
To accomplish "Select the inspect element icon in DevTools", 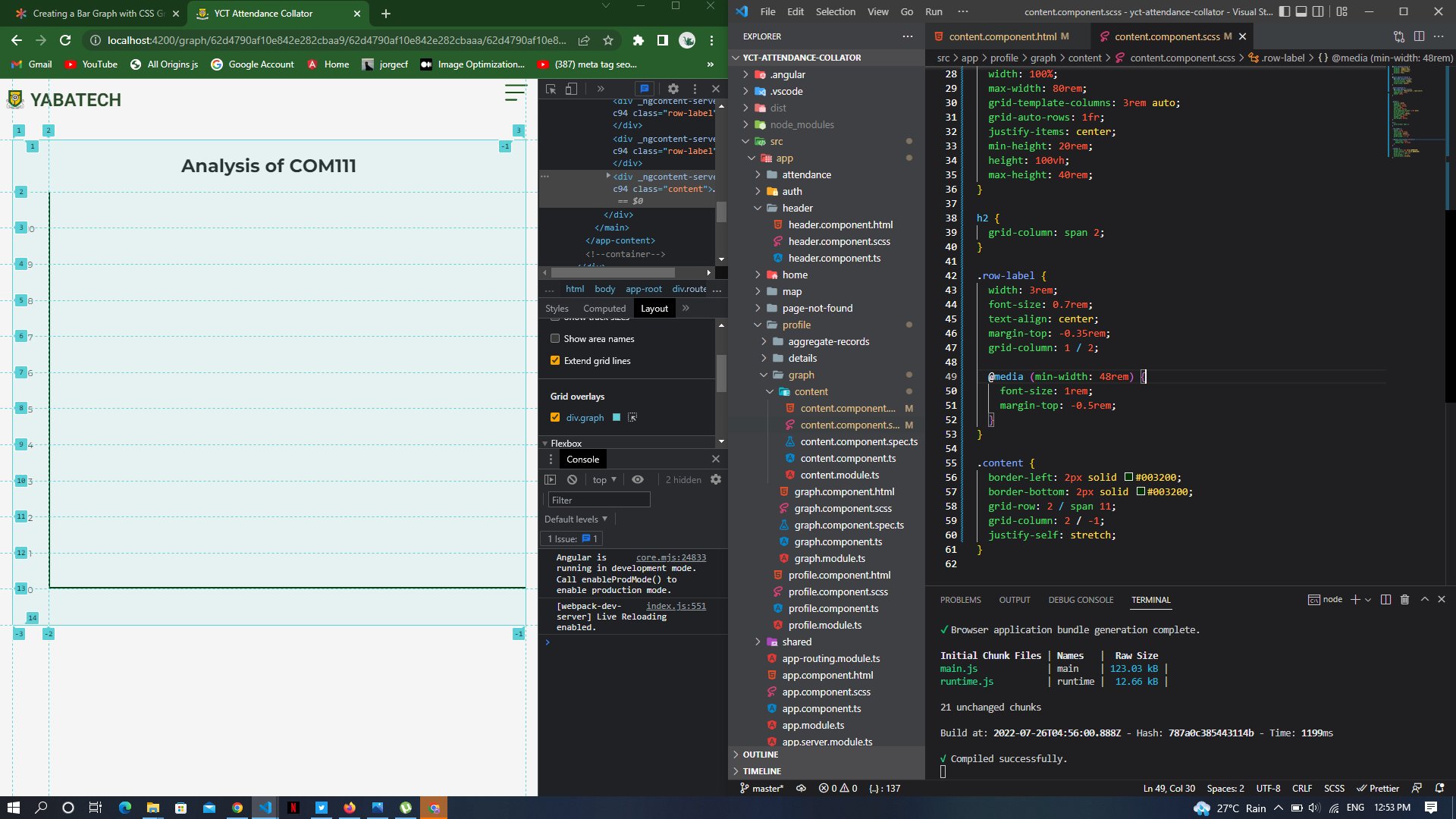I will pyautogui.click(x=551, y=89).
